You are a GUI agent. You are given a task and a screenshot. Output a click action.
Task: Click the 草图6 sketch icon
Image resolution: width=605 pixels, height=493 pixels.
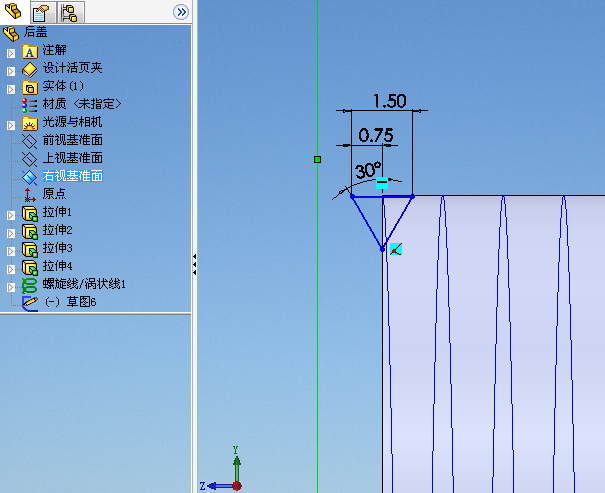(x=30, y=302)
